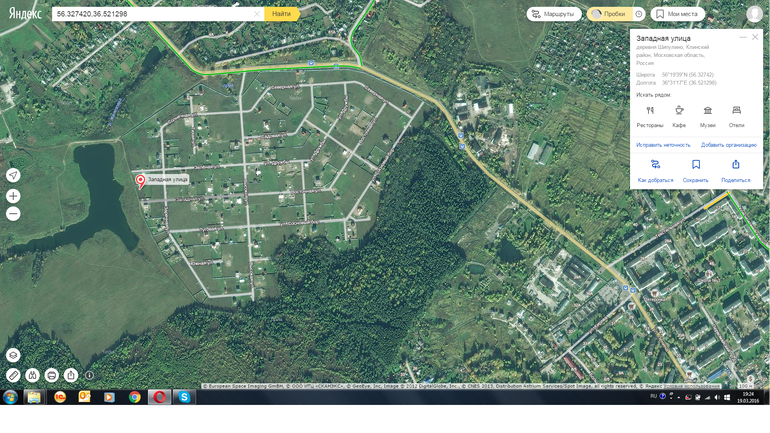Open traffic time forecast clock icon
770x433 pixels.
pos(639,14)
